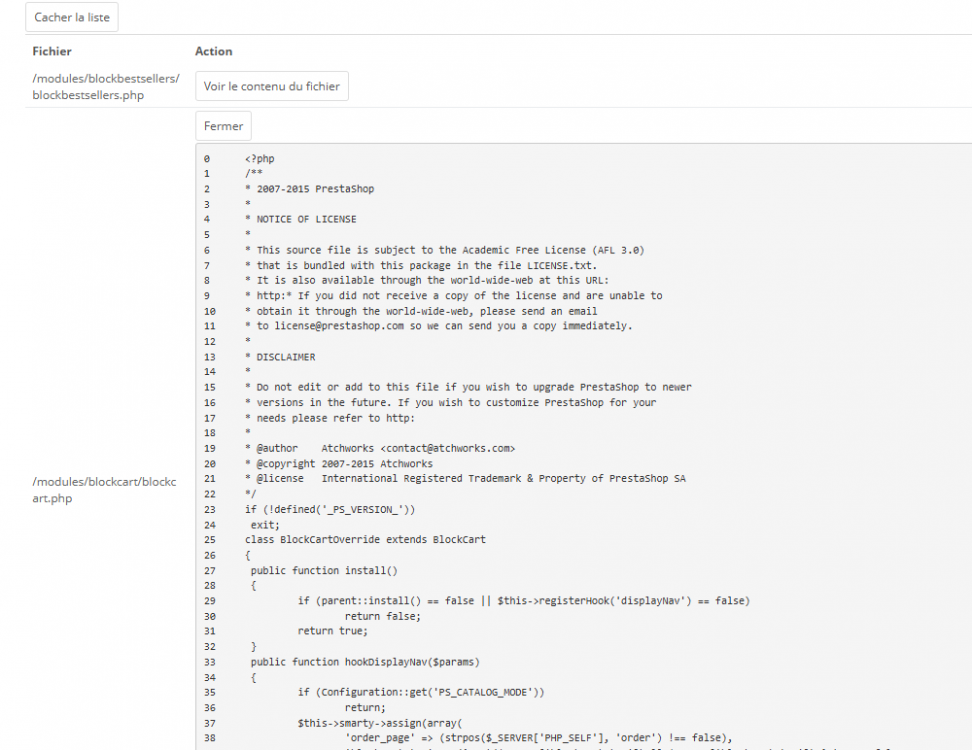Click the "return true;" line
This screenshot has width=972, height=750.
333,631
